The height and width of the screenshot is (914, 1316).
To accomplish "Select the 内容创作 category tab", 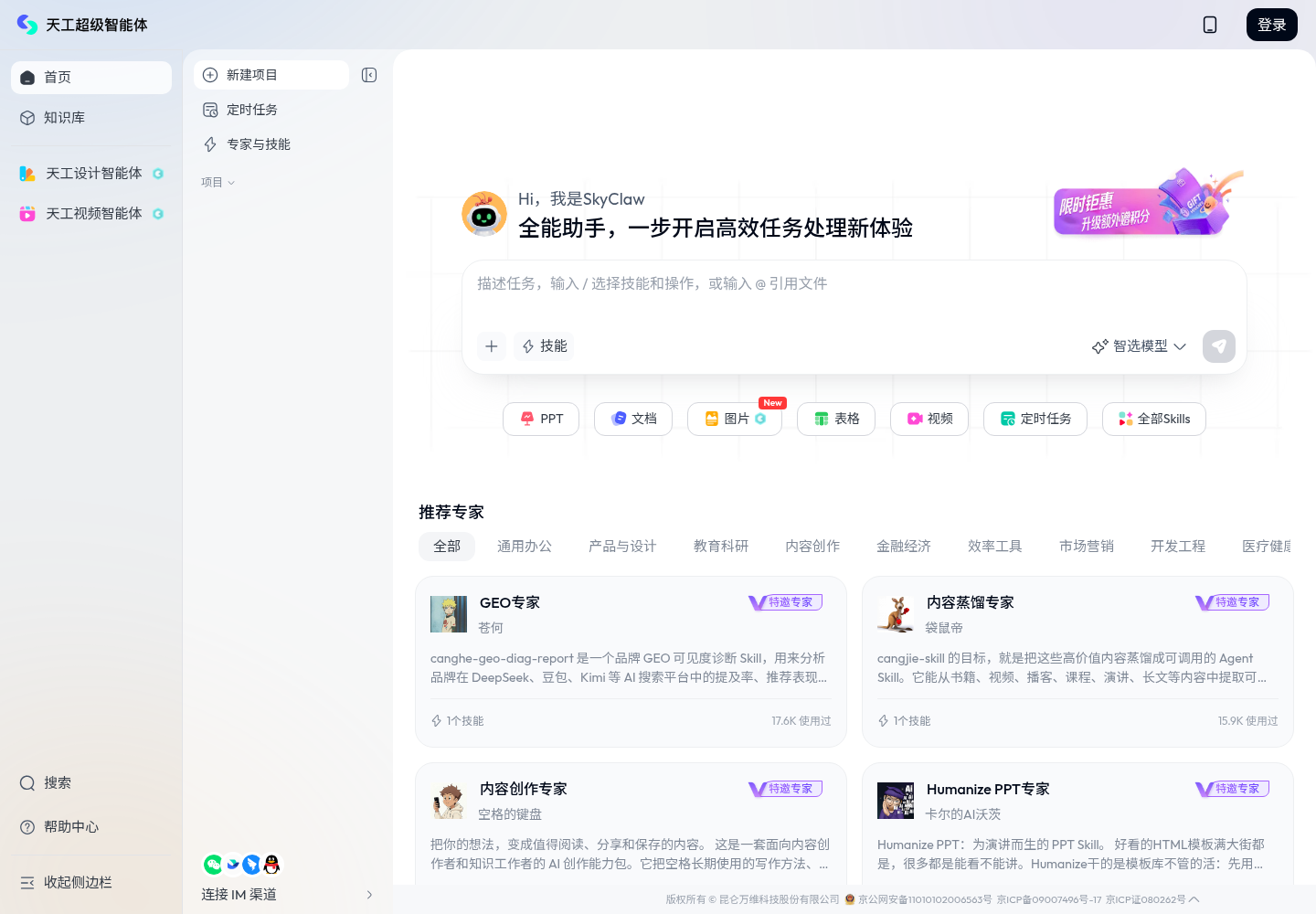I will pos(812,547).
